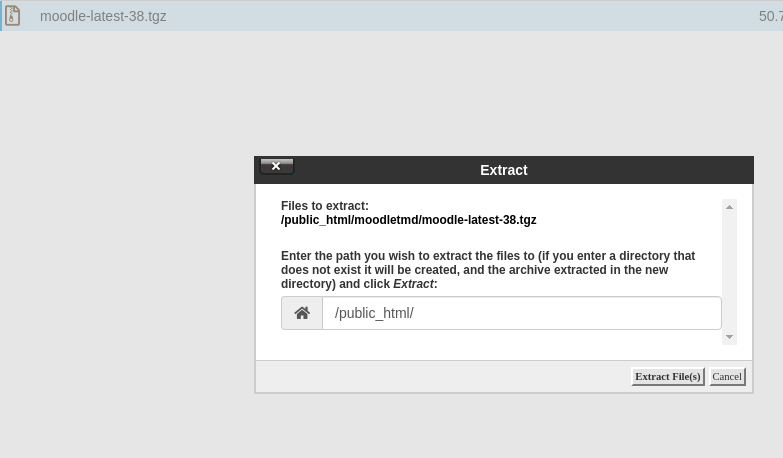The width and height of the screenshot is (783, 458).
Task: Click the blank dialog area below the path field
Action: point(500,343)
